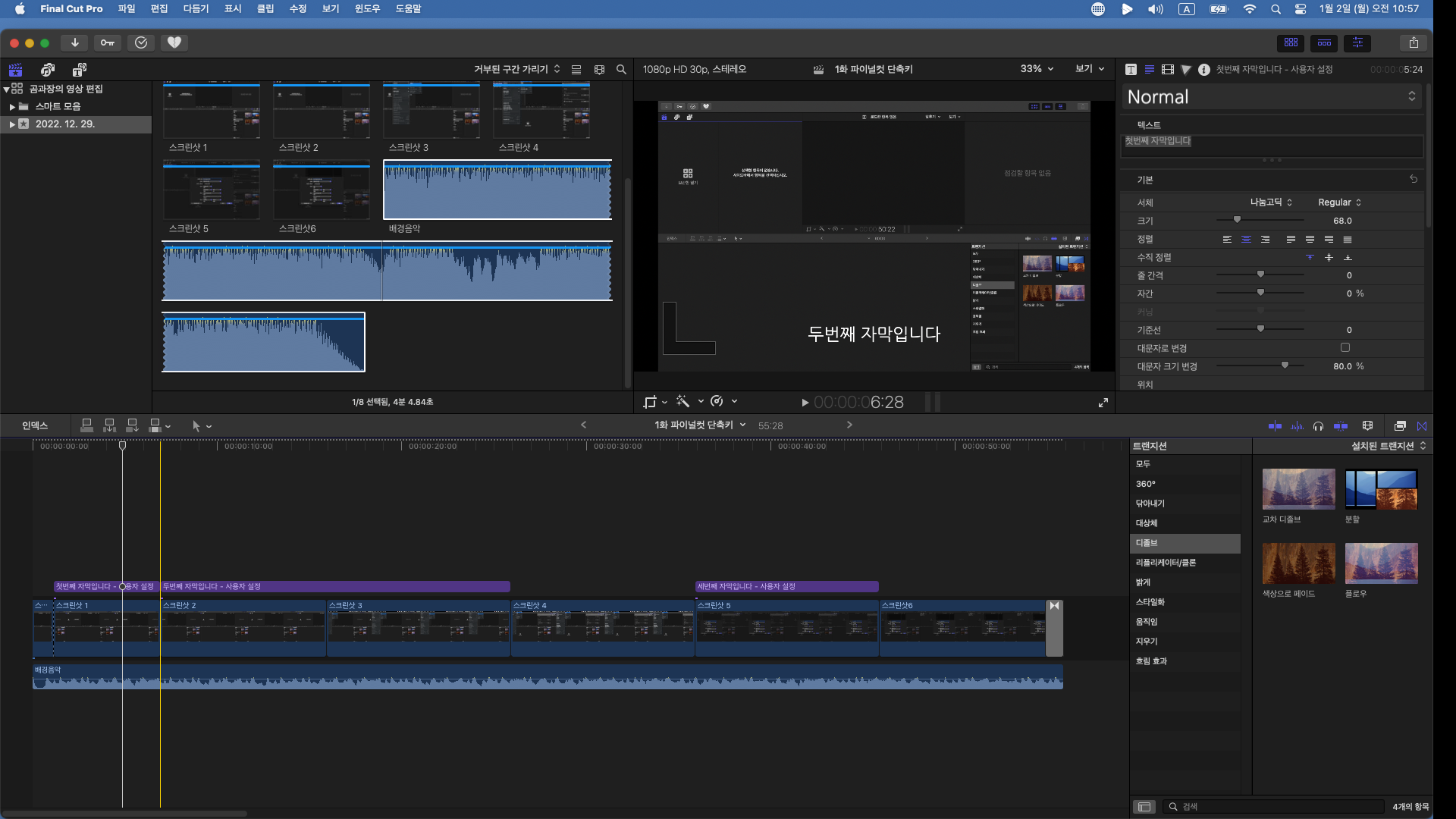Expand the 2022. 12. 29. event
The height and width of the screenshot is (819, 1456).
point(12,124)
